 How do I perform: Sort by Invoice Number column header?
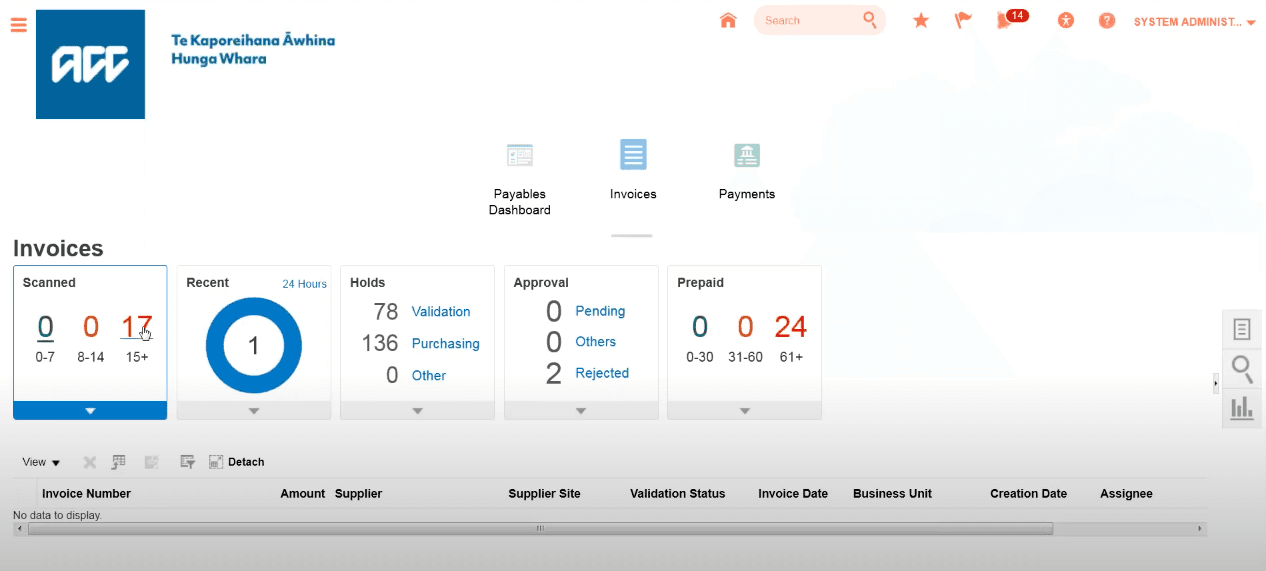[86, 494]
